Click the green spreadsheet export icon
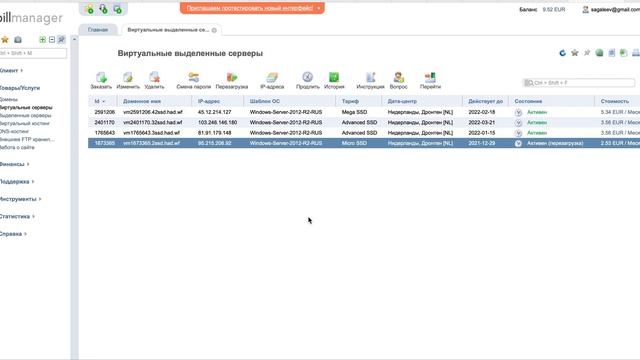The image size is (640, 360). 624,53
